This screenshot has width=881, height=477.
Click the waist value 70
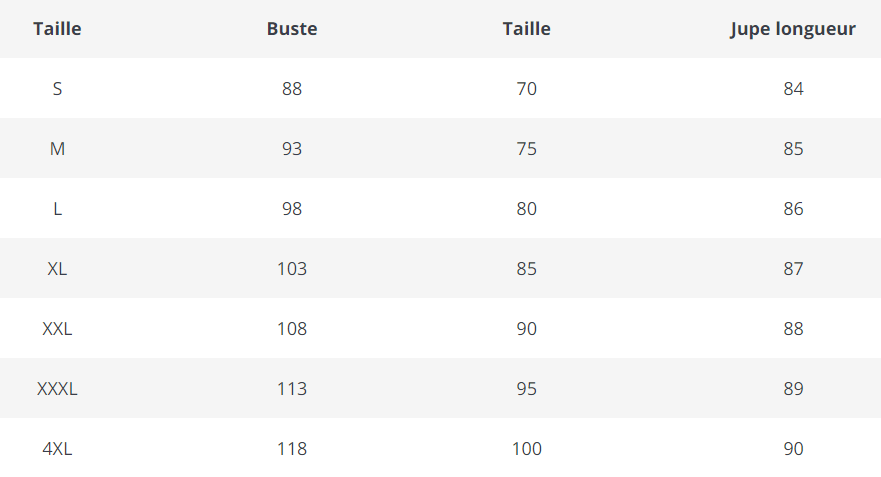527,89
